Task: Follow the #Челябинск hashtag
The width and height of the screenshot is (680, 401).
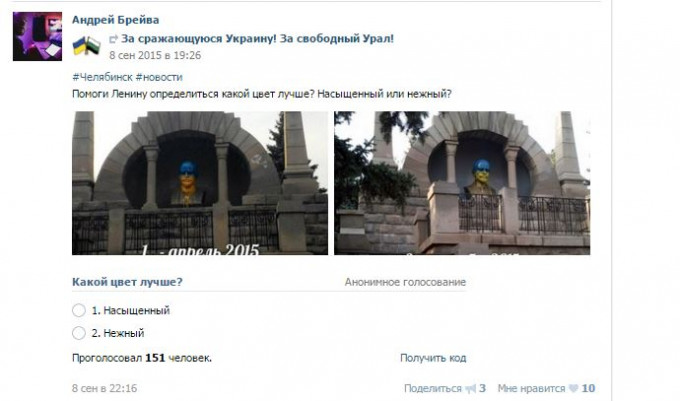Action: (102, 77)
